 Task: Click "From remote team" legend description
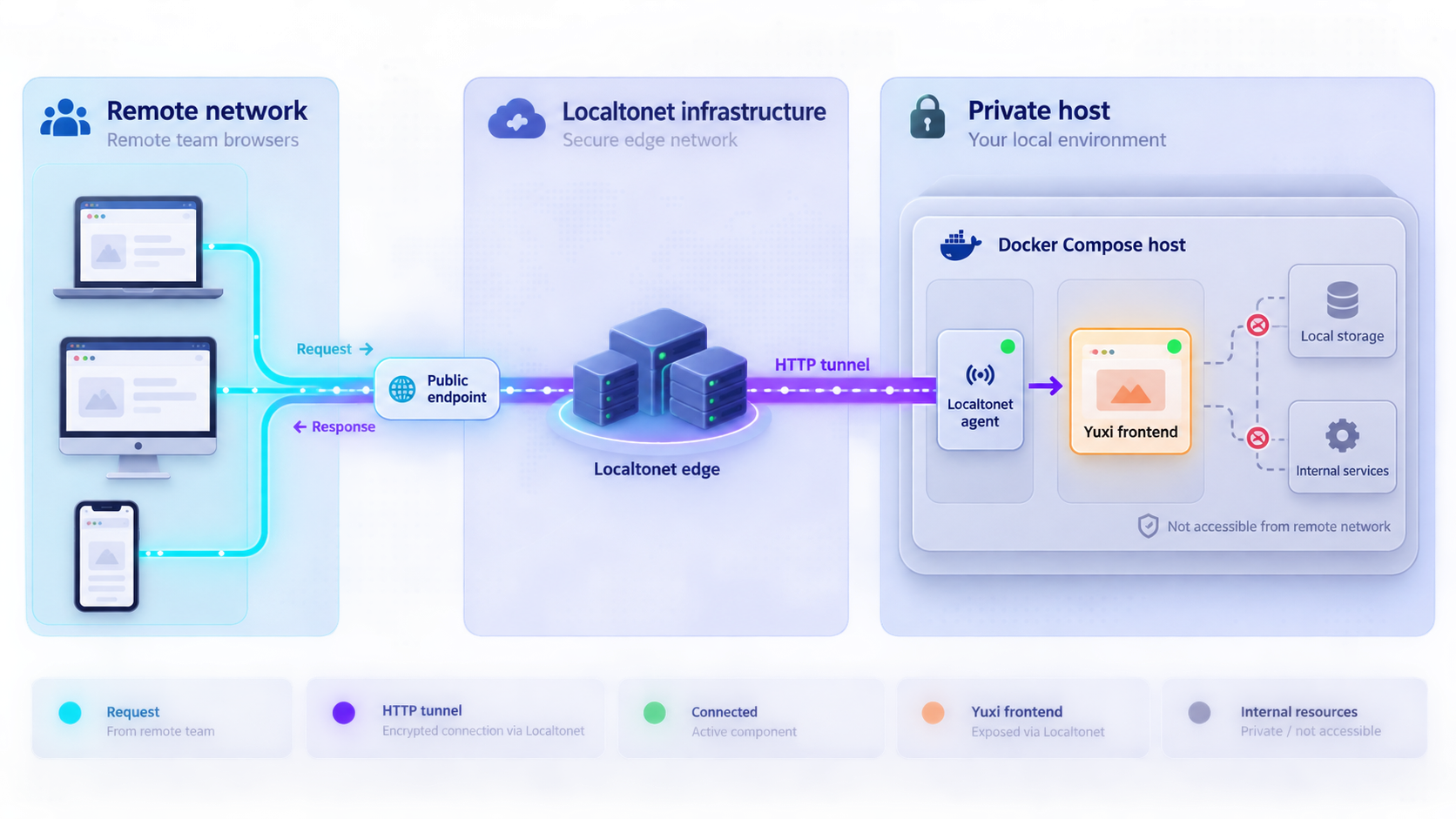[160, 731]
